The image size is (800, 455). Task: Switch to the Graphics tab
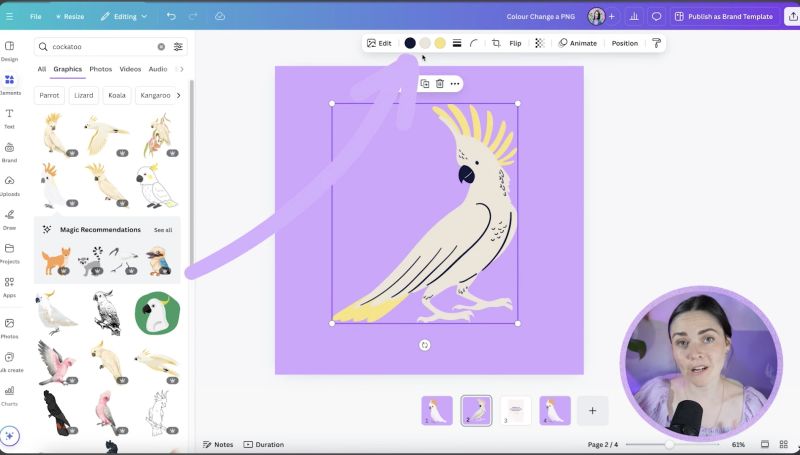[67, 69]
